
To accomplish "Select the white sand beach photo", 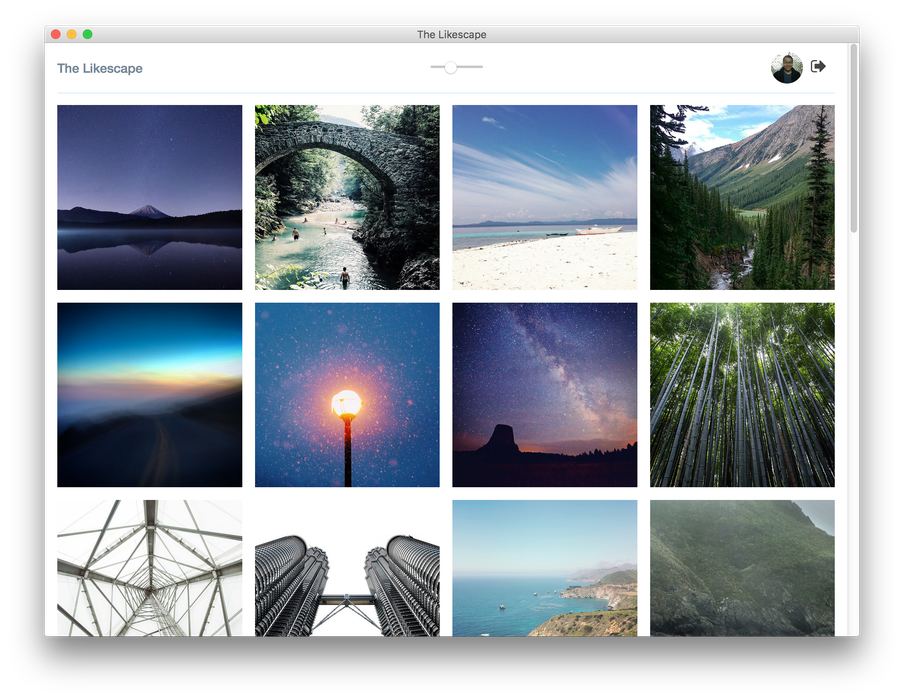I will pos(544,197).
